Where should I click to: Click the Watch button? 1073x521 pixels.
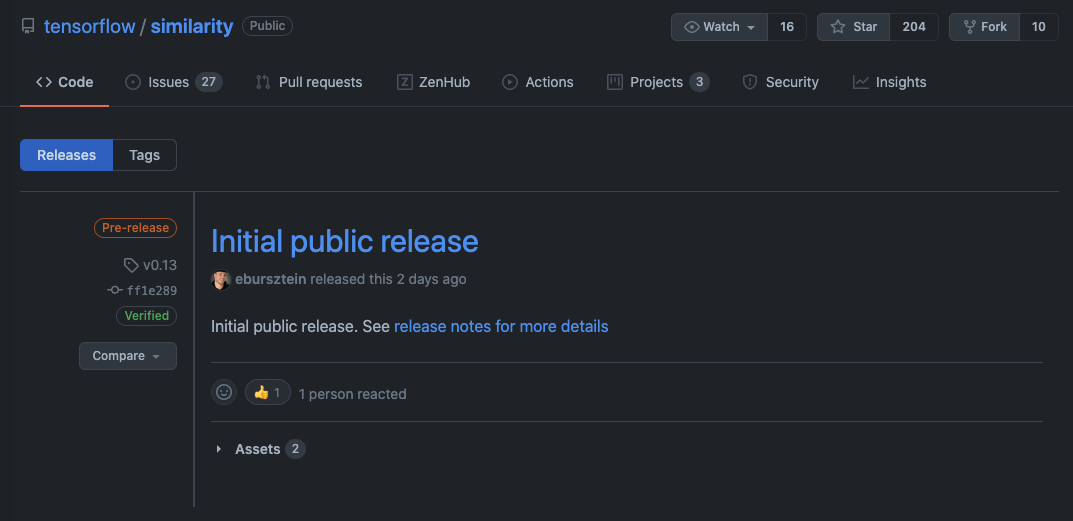tap(719, 27)
